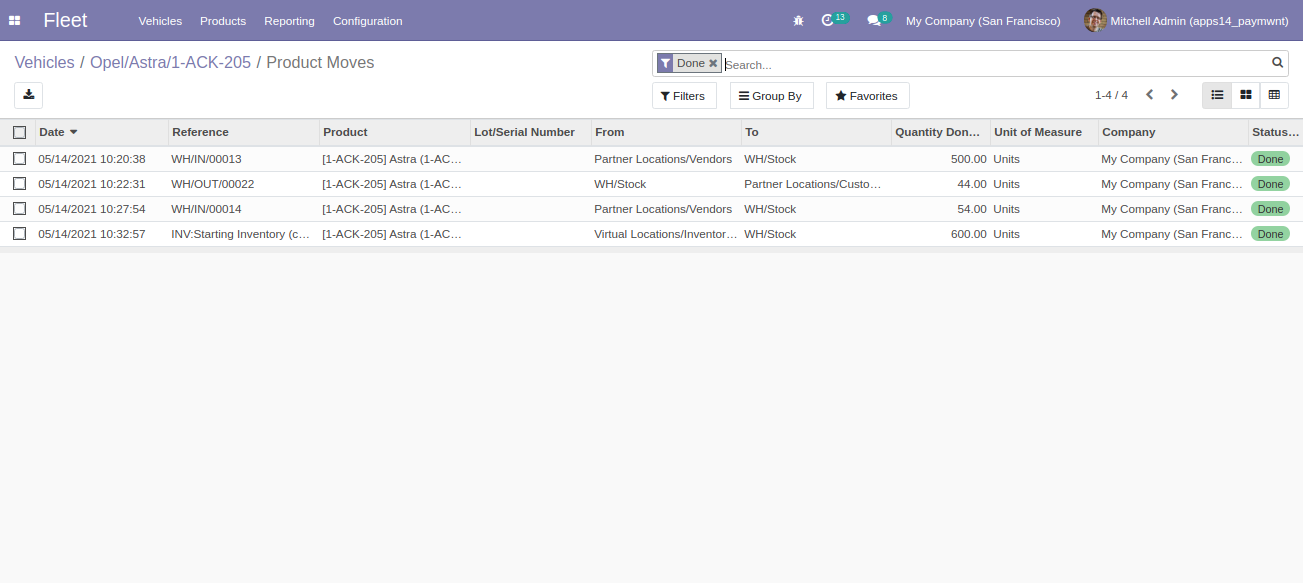Open the Reporting menu

coord(289,21)
